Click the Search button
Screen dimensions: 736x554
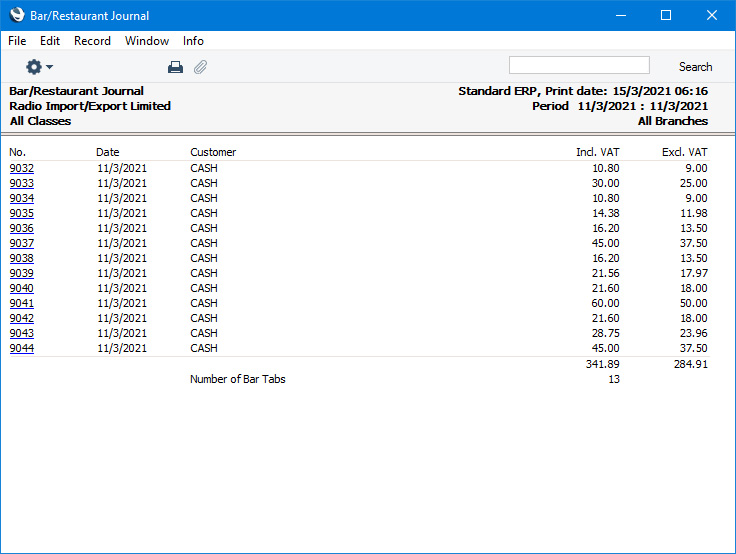(695, 67)
